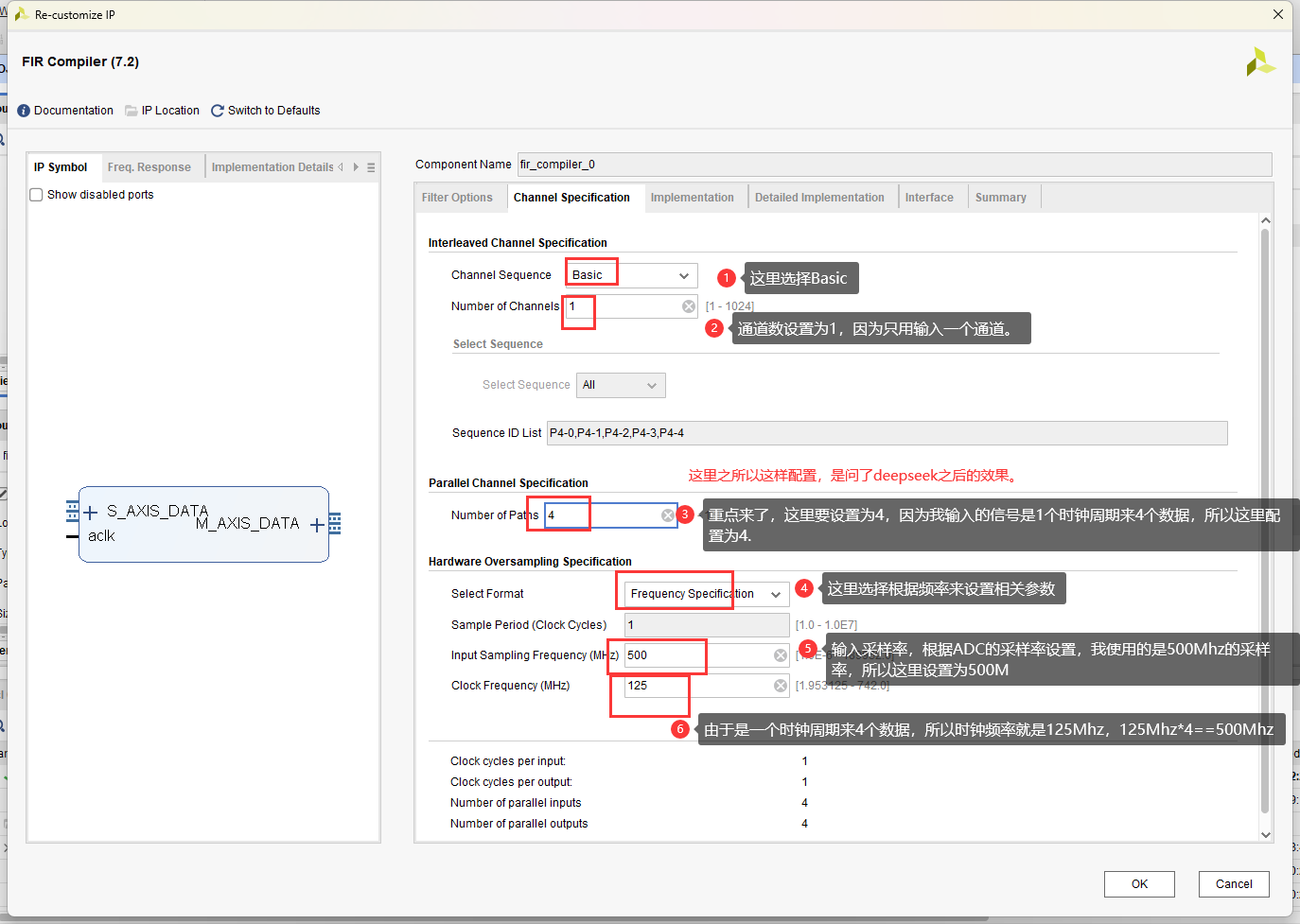The image size is (1300, 924).
Task: Click the Clock Frequency input field
Action: [707, 686]
